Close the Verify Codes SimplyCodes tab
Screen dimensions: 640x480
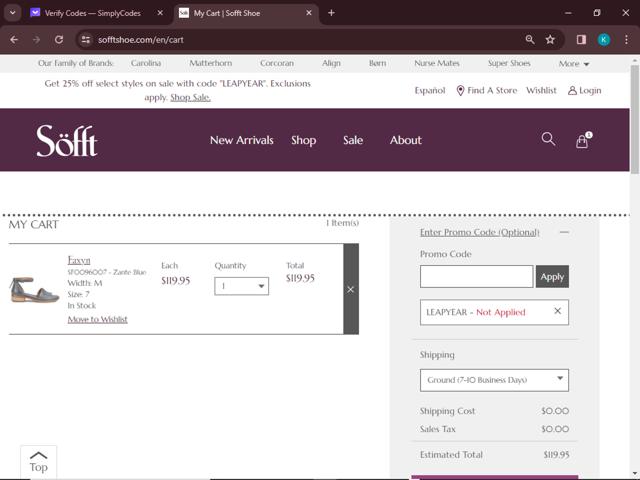[160, 13]
